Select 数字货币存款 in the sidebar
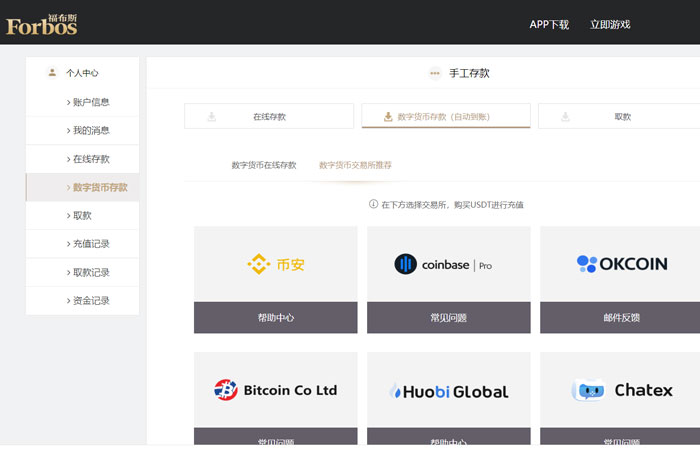 83,187
